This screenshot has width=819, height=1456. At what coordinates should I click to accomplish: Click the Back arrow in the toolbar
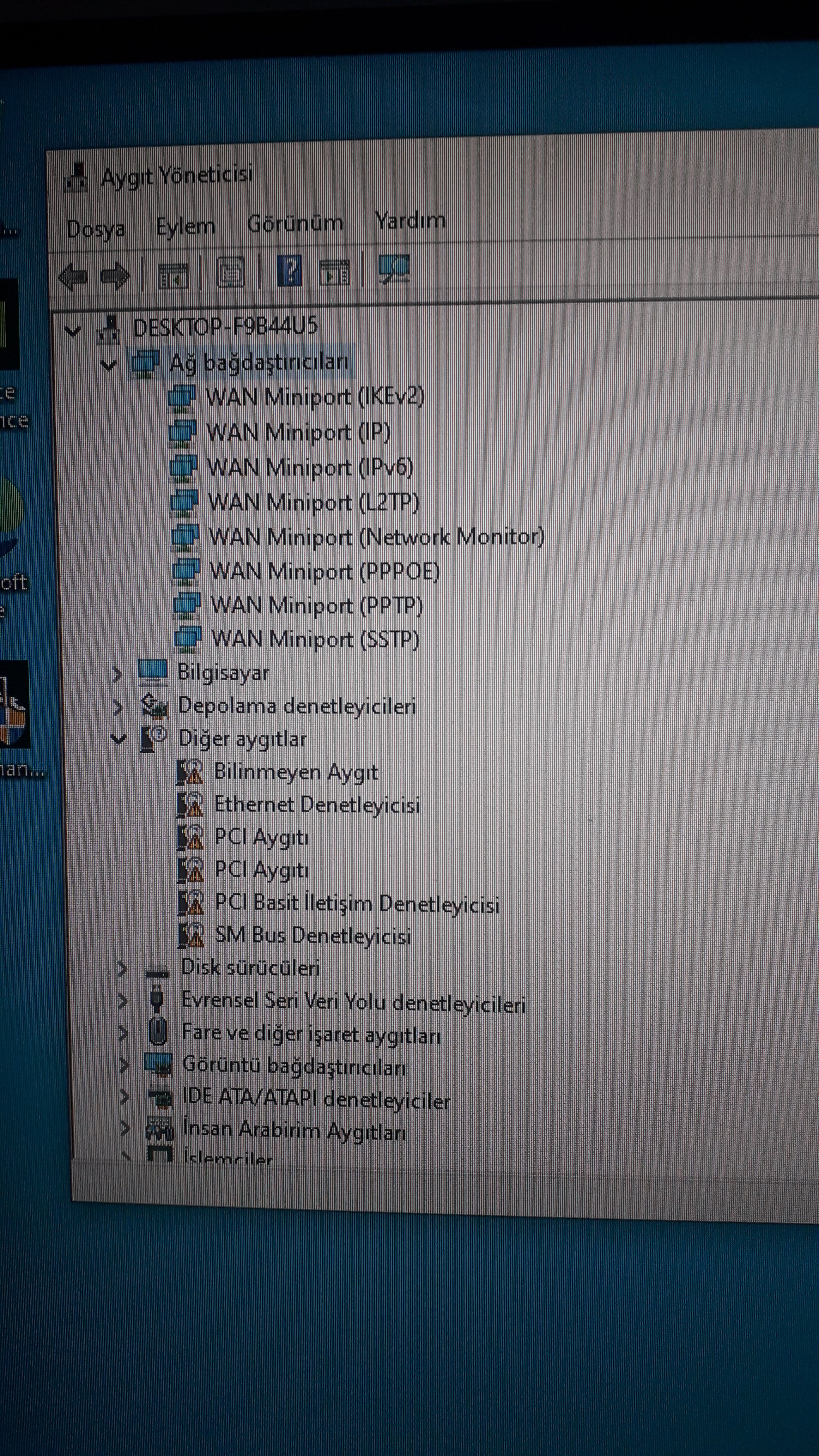click(73, 277)
